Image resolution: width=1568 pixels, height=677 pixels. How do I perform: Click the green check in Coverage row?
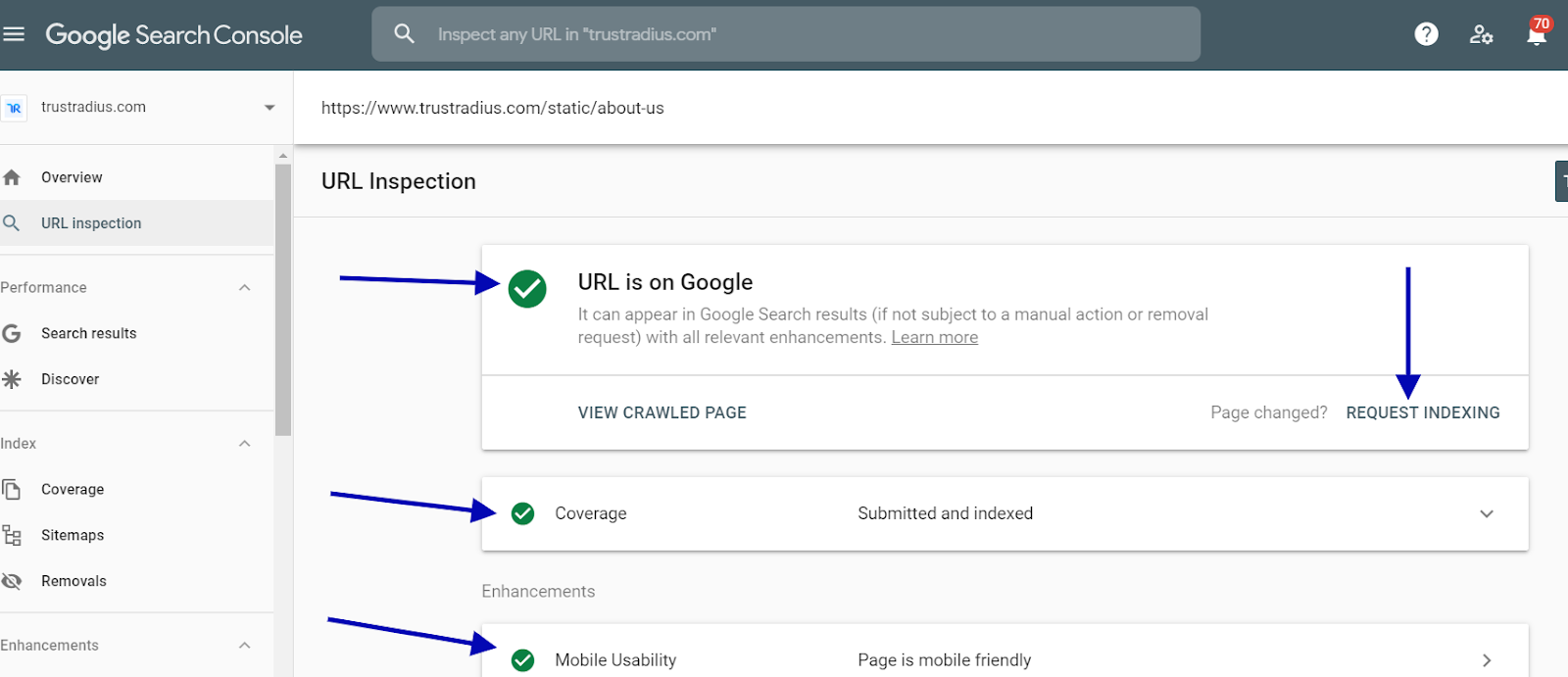pos(523,513)
